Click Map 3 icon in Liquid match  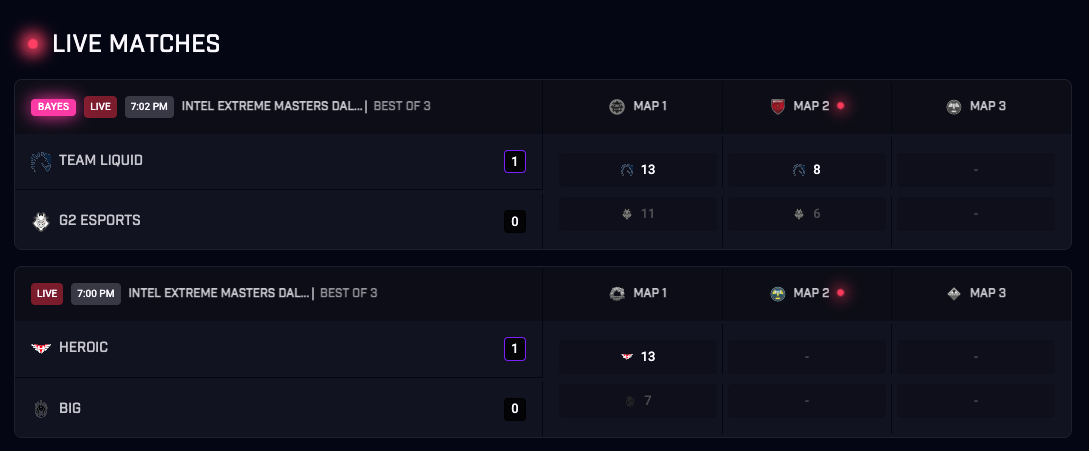[x=954, y=106]
